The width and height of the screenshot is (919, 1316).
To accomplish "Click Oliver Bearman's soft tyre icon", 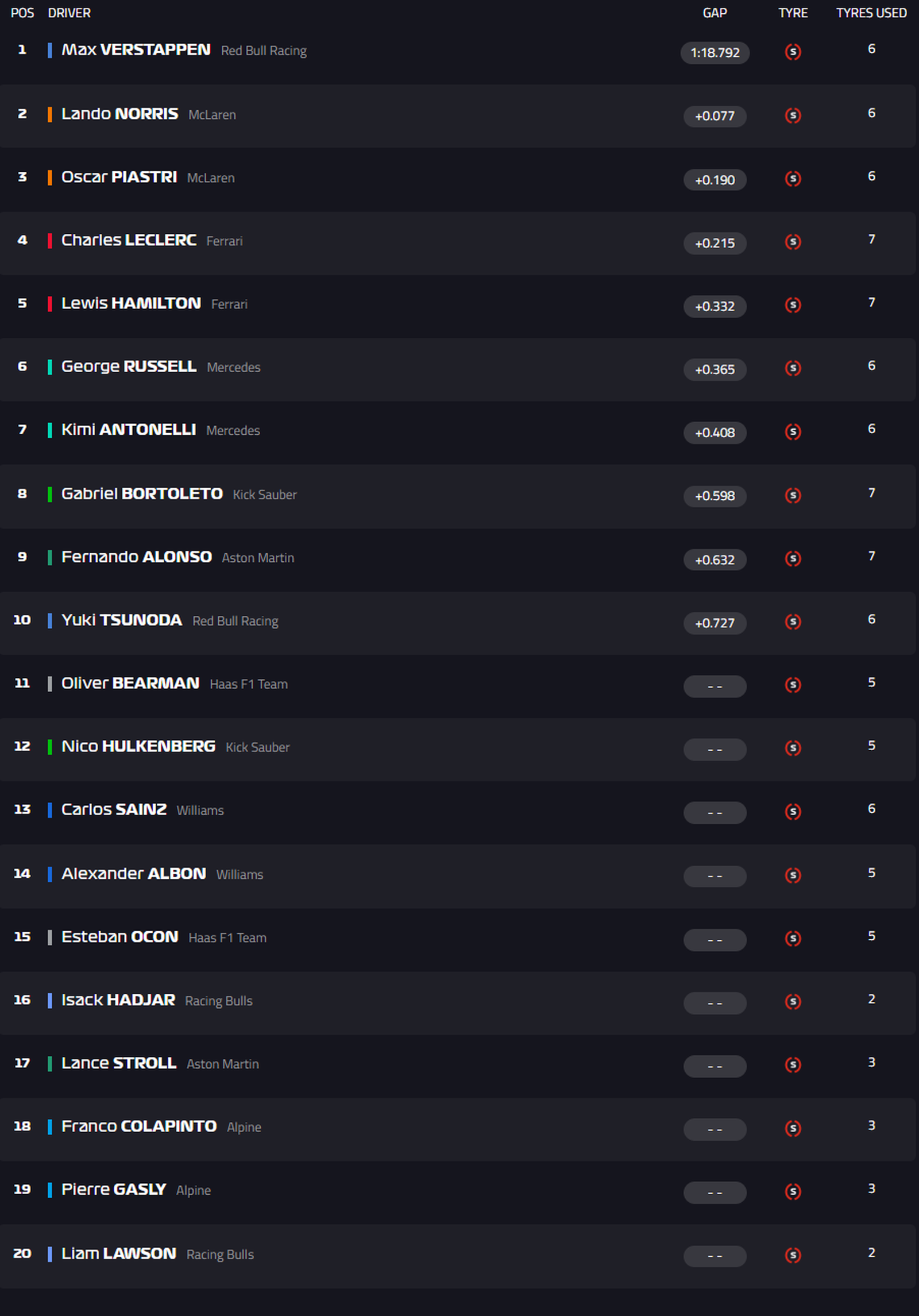I will pos(793,685).
